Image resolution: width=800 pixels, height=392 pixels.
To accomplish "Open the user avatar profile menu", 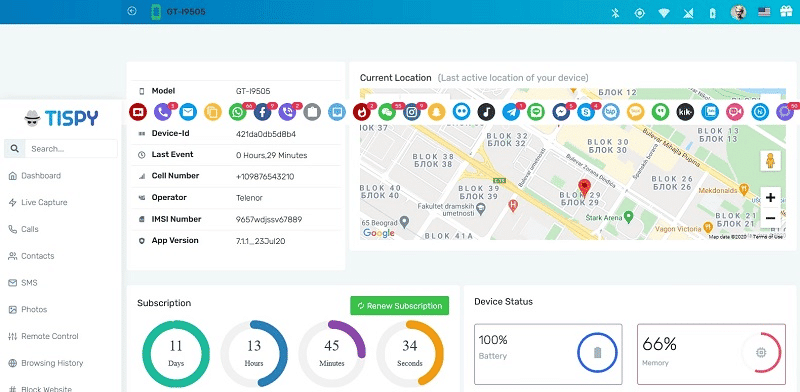I will click(738, 12).
